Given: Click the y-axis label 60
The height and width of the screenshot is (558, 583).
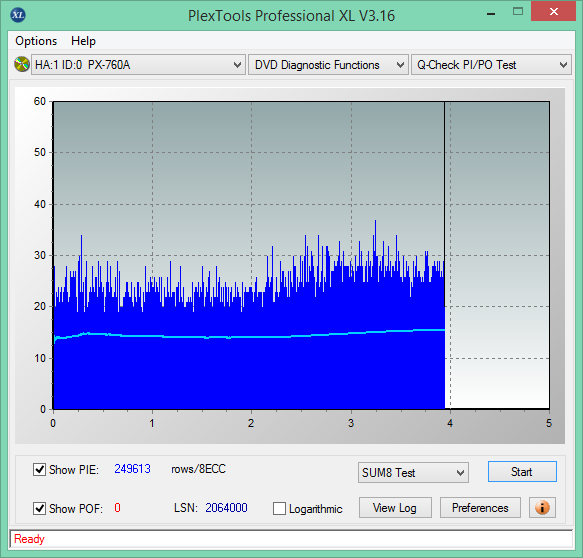Looking at the screenshot, I should [39, 101].
